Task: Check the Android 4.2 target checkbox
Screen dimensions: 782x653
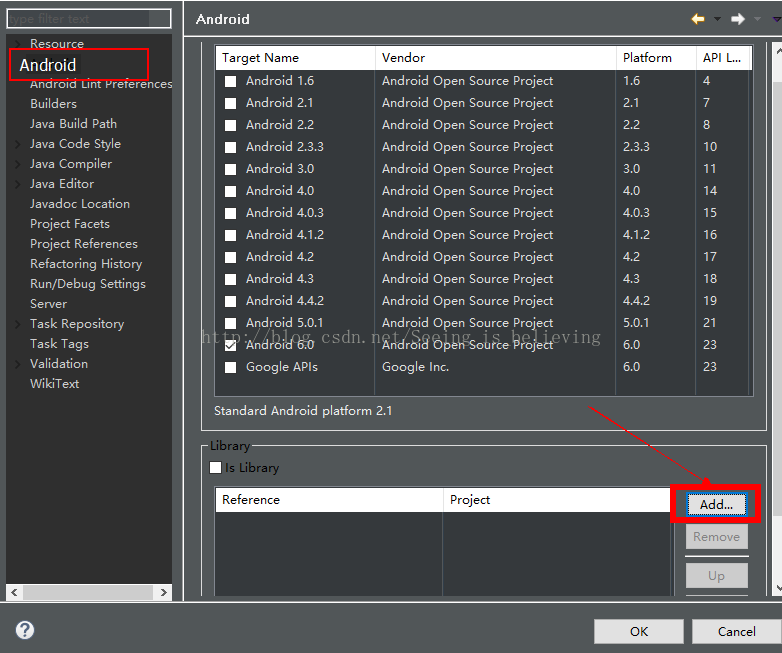Action: click(x=230, y=257)
